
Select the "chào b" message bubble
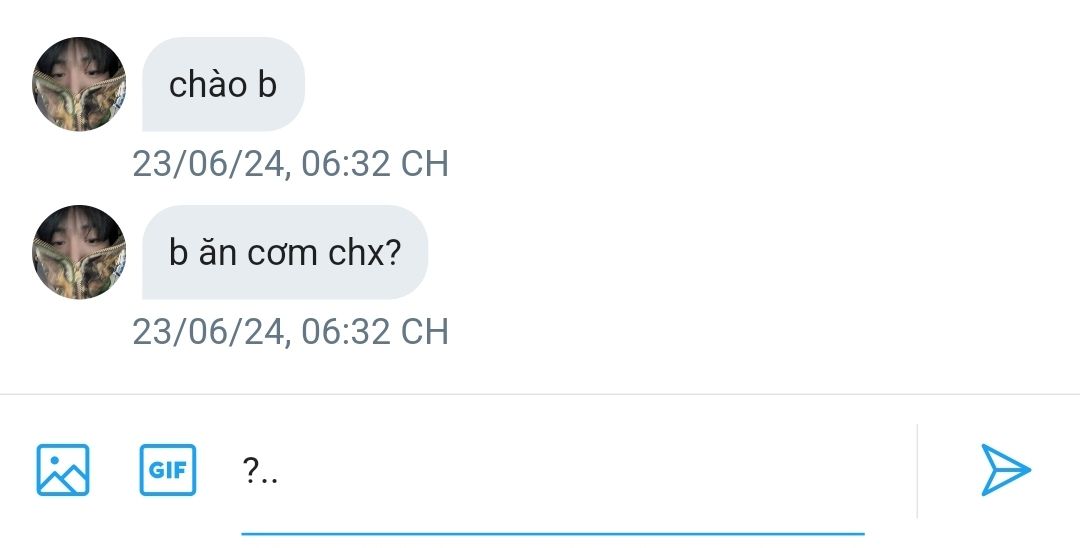click(x=223, y=85)
